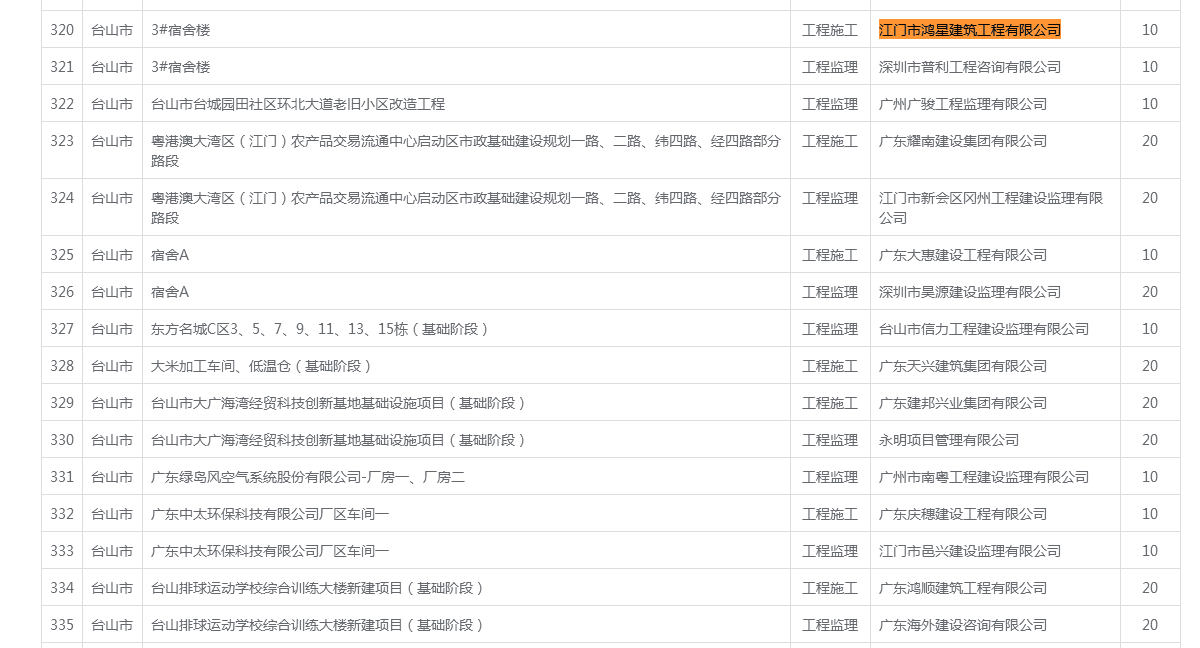Click project 广东中太环保科技有限公司厂区车间一 in row 333
This screenshot has height=648, width=1200.
(x=270, y=551)
